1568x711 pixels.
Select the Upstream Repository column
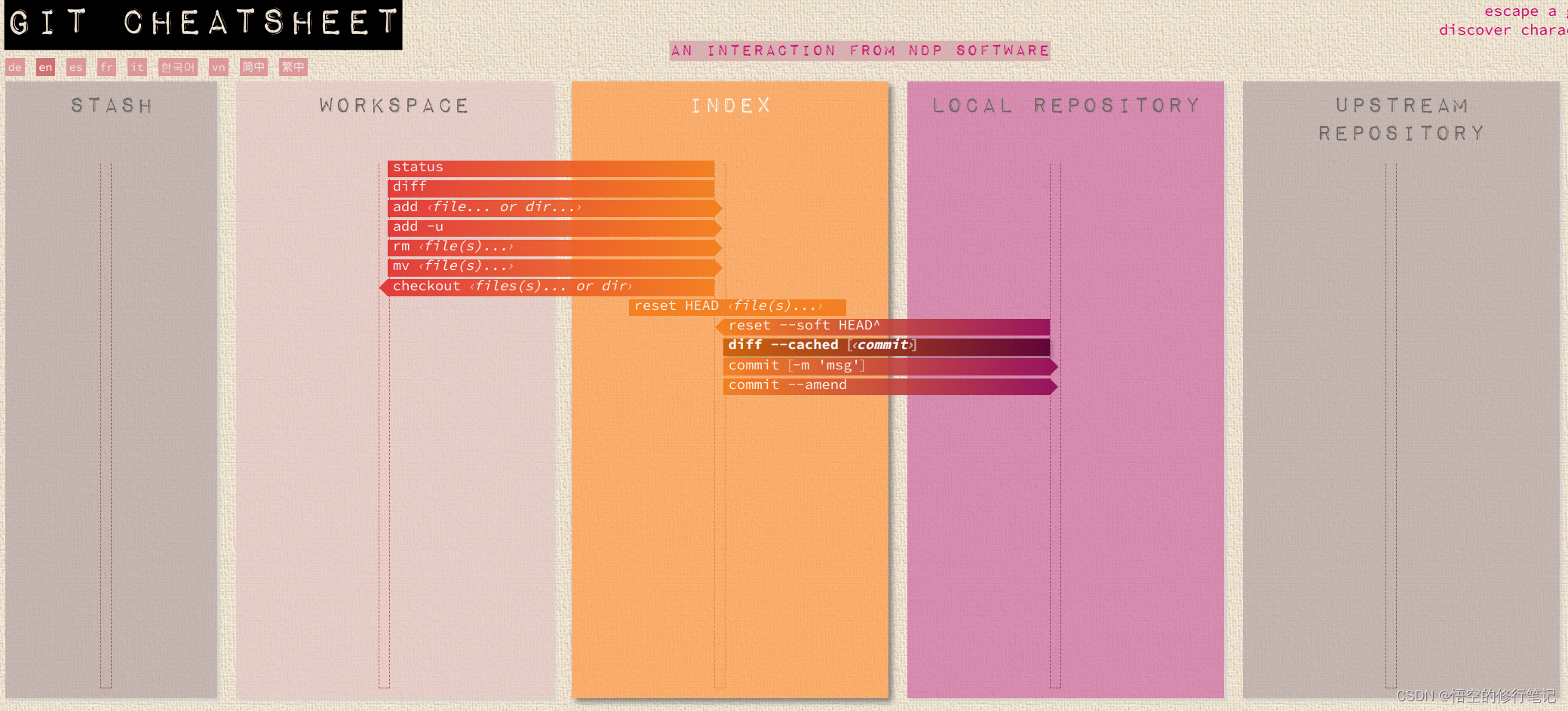coord(1401,389)
